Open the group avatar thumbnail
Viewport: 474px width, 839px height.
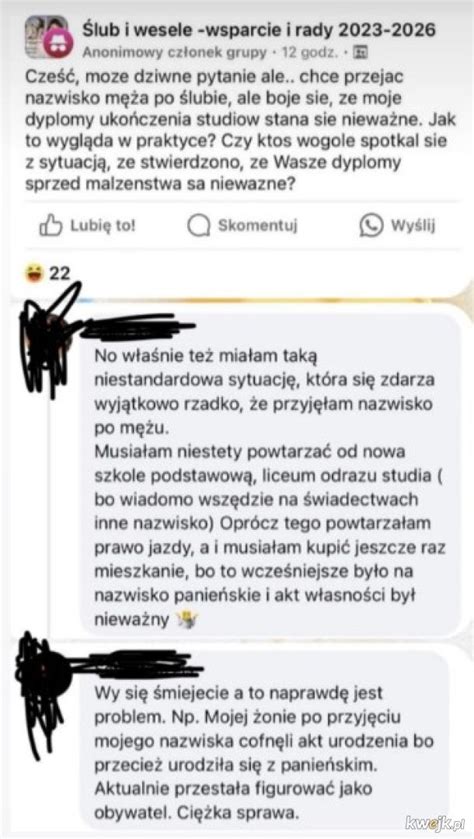(46, 37)
